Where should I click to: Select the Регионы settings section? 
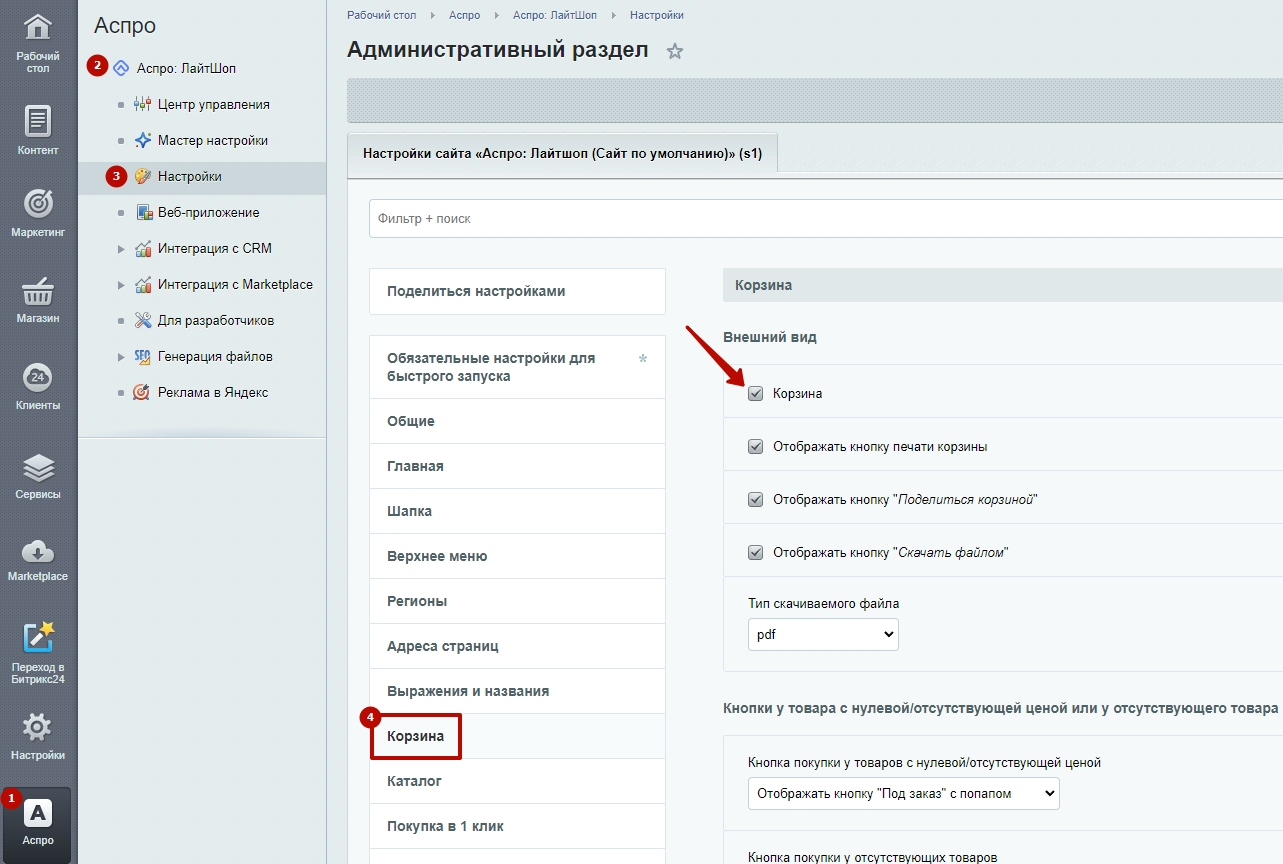click(x=517, y=601)
